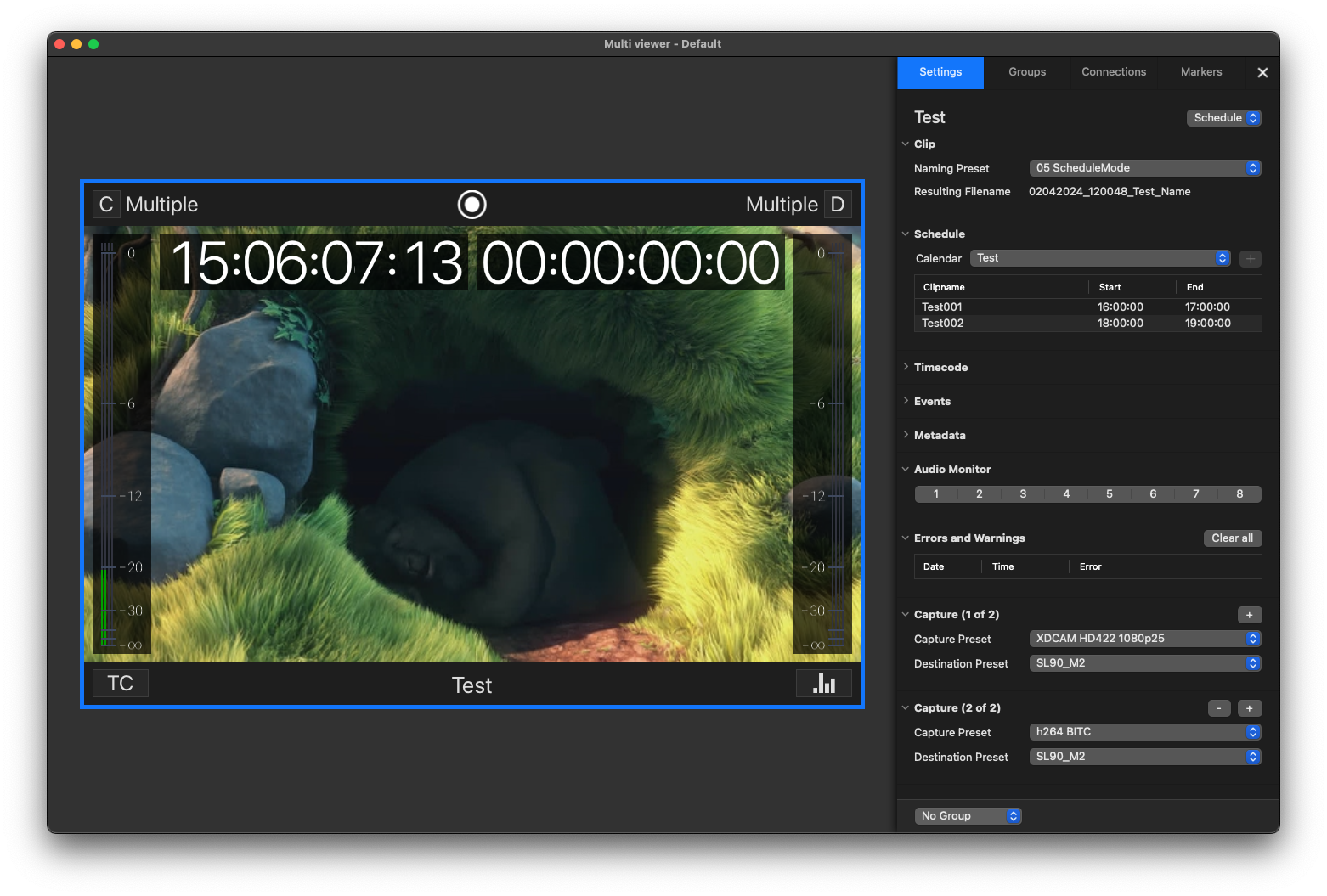Open the audio meter bars icon
Screen dimensions: 1327x896
824,683
